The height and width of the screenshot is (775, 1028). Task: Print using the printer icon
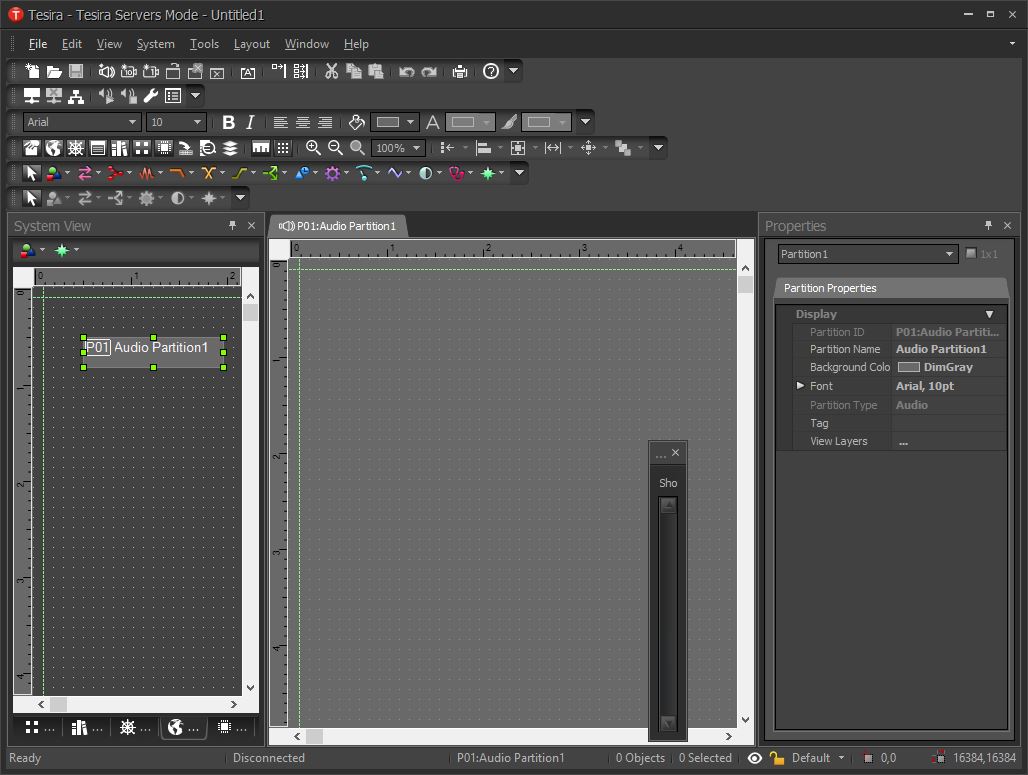[460, 71]
